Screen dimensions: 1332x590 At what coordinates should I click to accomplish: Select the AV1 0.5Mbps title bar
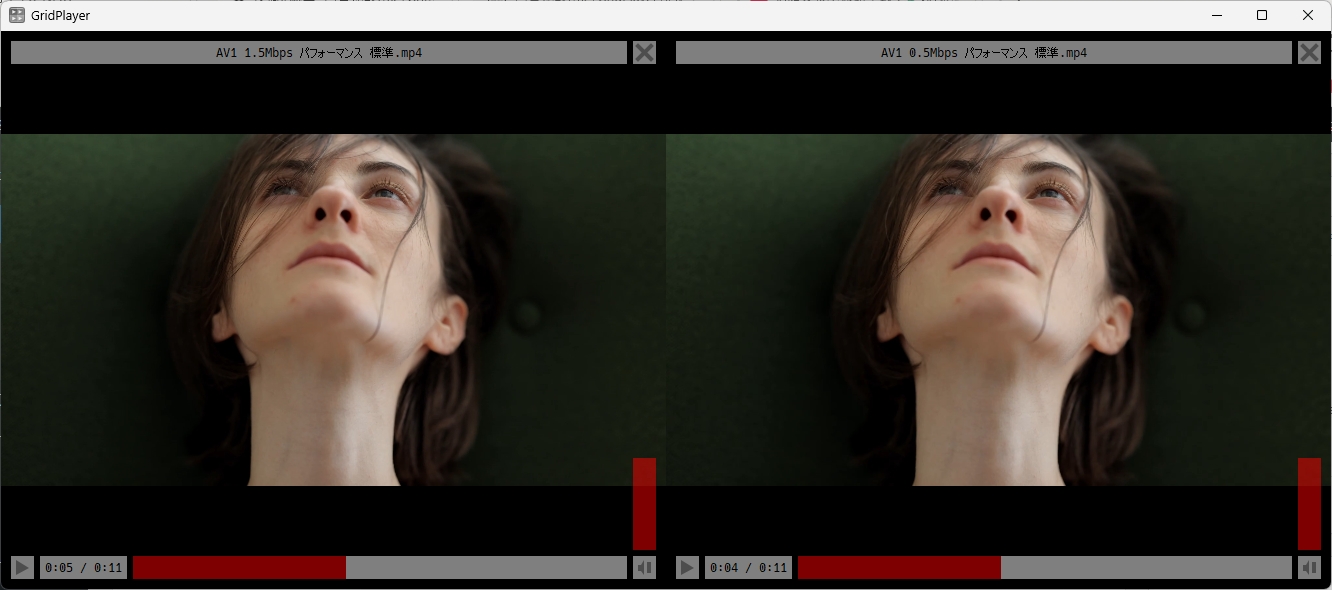(983, 53)
